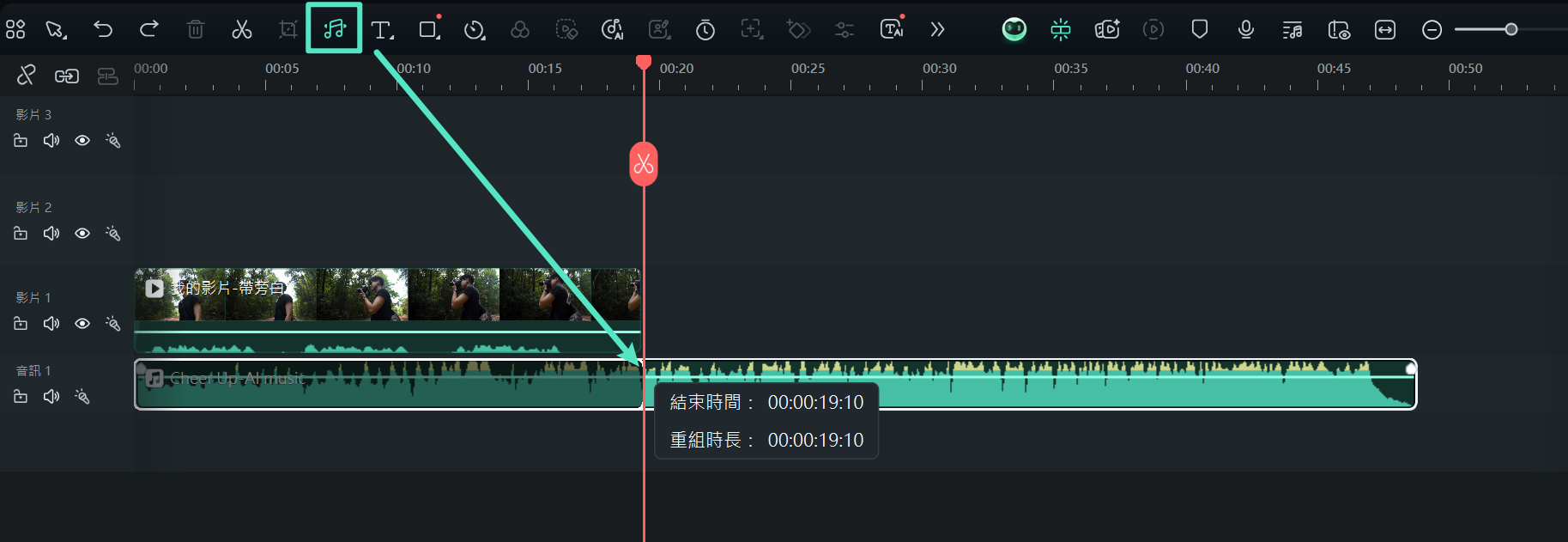Open the color circles tool
This screenshot has height=542, width=1568.
(x=520, y=30)
